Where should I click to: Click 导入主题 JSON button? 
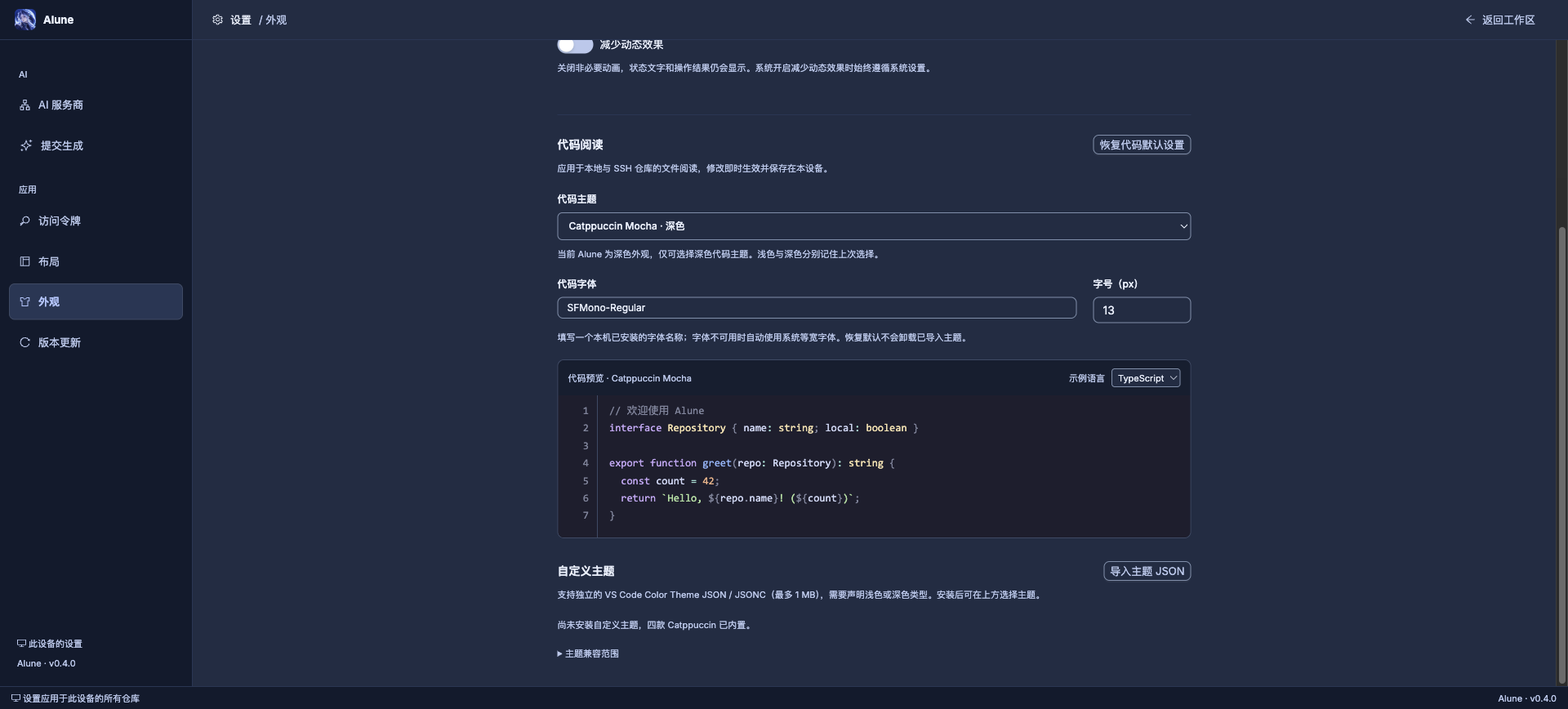[x=1147, y=571]
